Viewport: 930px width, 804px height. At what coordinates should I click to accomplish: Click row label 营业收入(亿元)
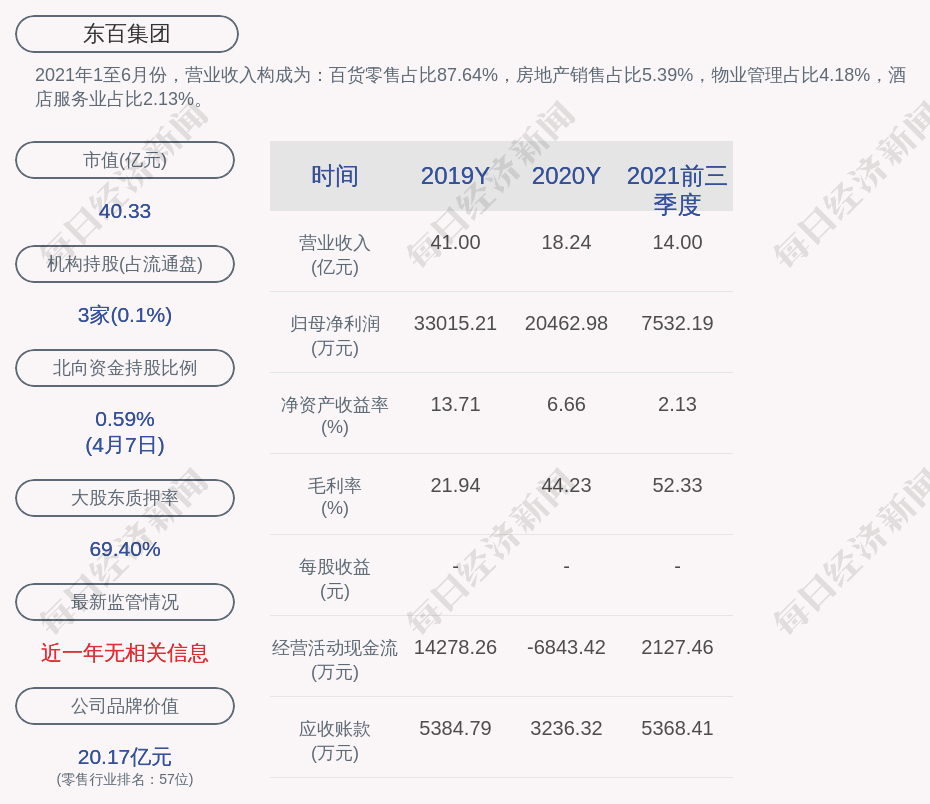tap(335, 255)
